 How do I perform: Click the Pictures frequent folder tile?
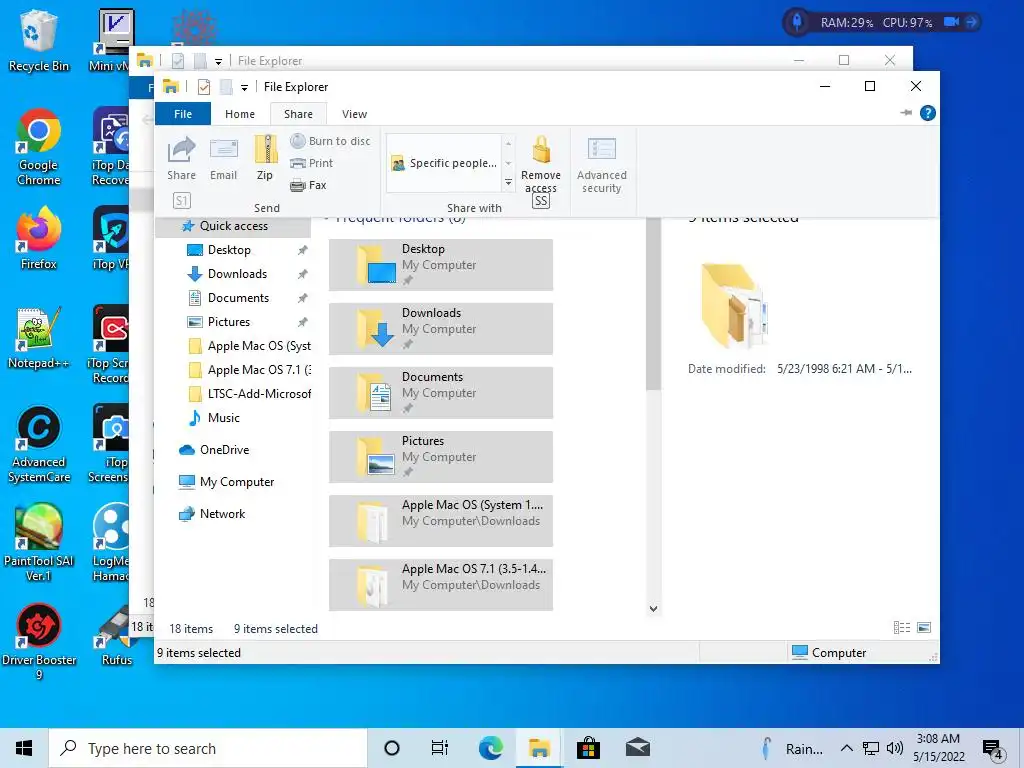(441, 456)
